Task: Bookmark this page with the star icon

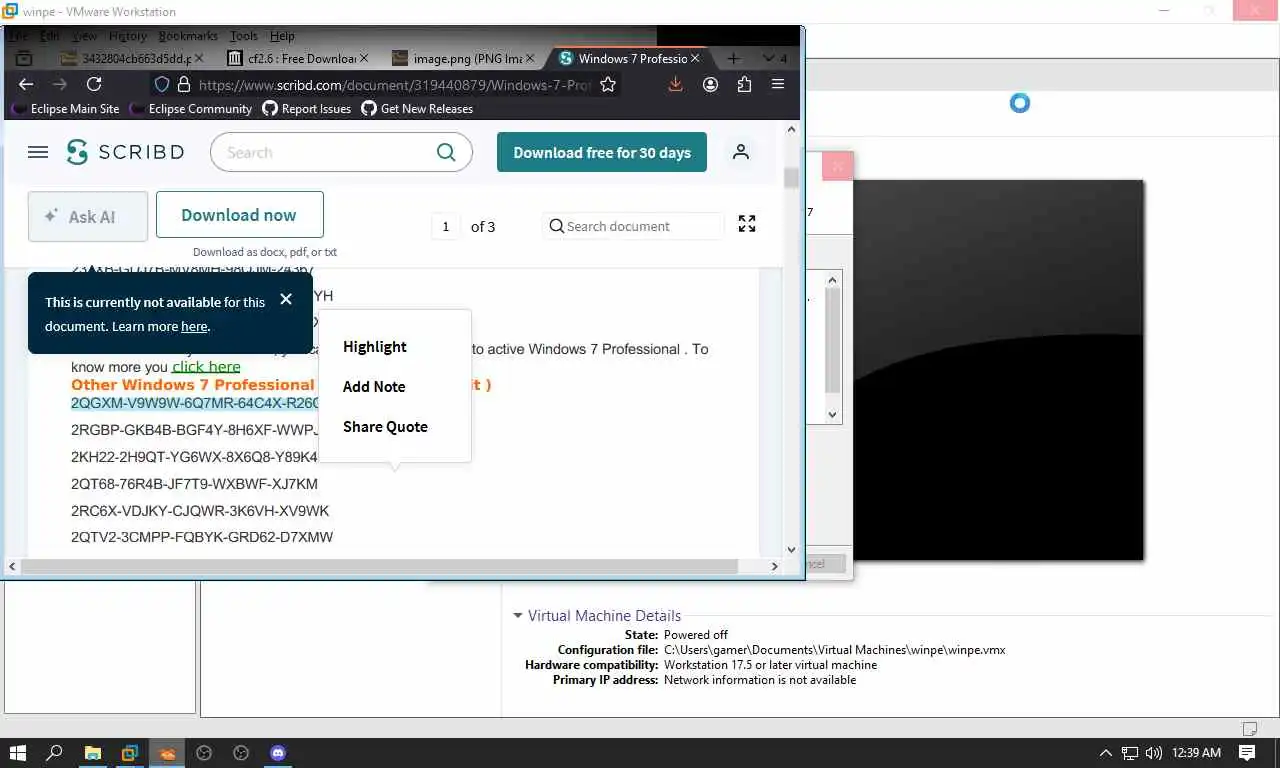Action: point(607,85)
